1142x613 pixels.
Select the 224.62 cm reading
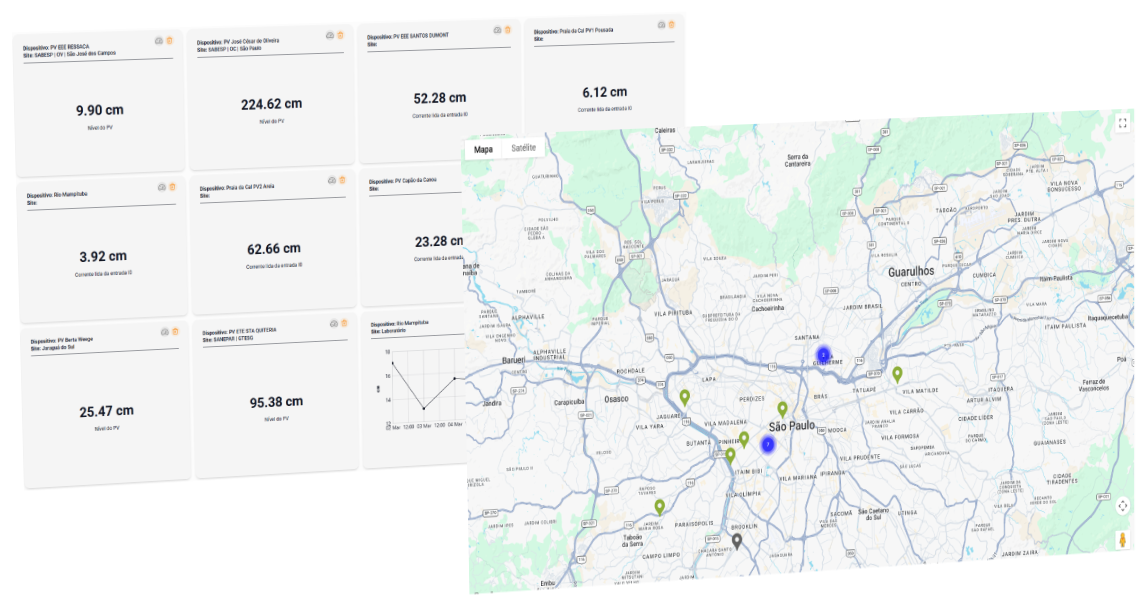tap(272, 105)
